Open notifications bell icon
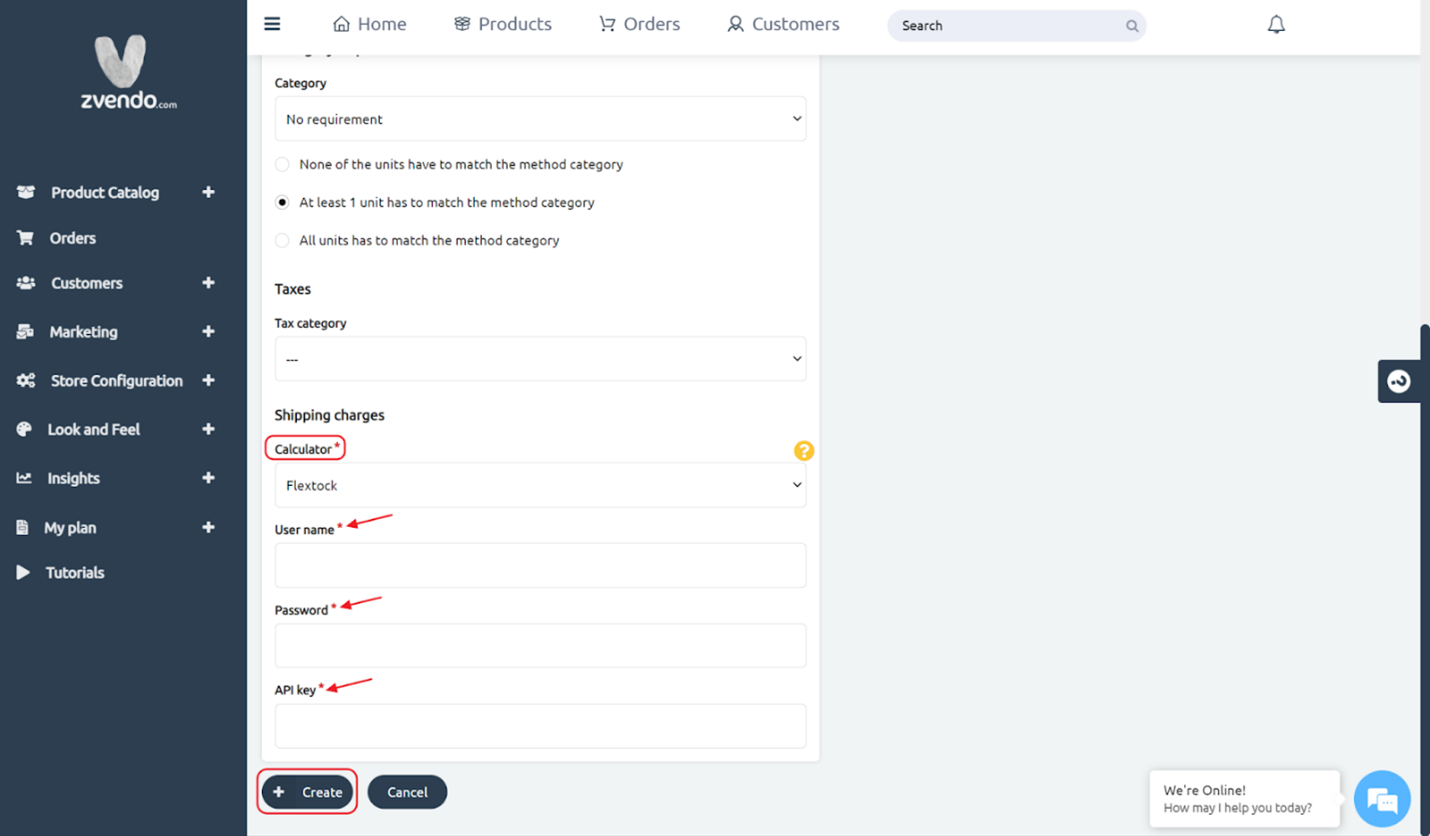The width and height of the screenshot is (1430, 836). click(x=1276, y=25)
